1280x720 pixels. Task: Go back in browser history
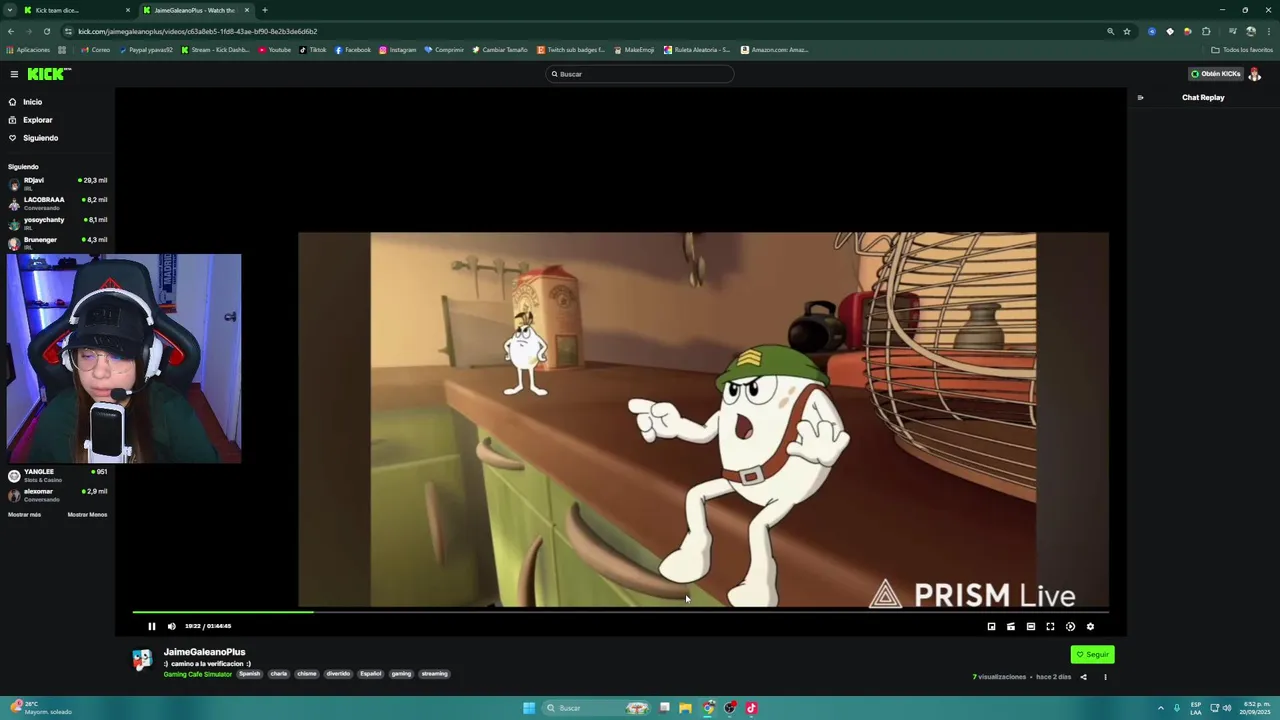[x=11, y=31]
